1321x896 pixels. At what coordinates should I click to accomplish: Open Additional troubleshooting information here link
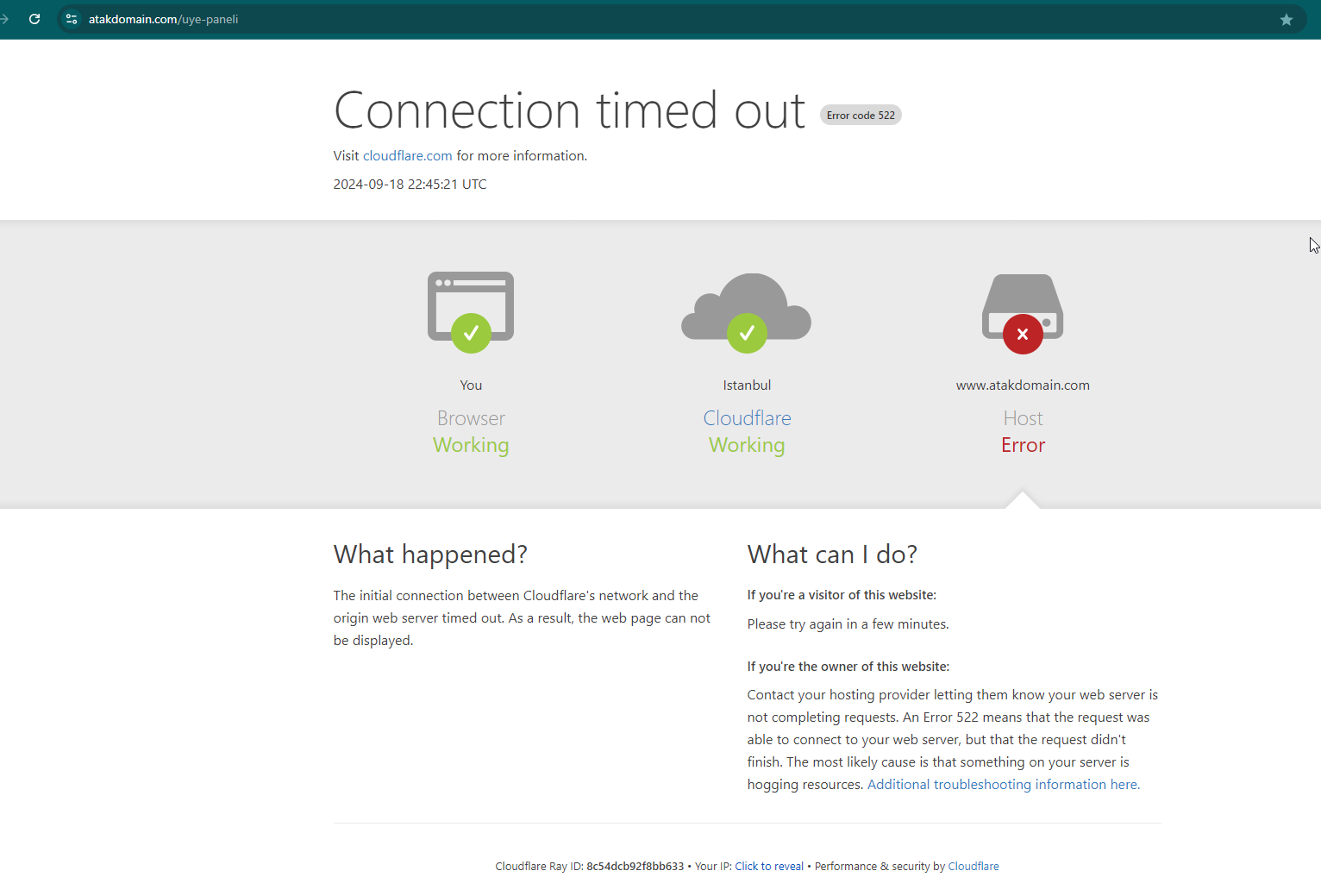pyautogui.click(x=1004, y=785)
